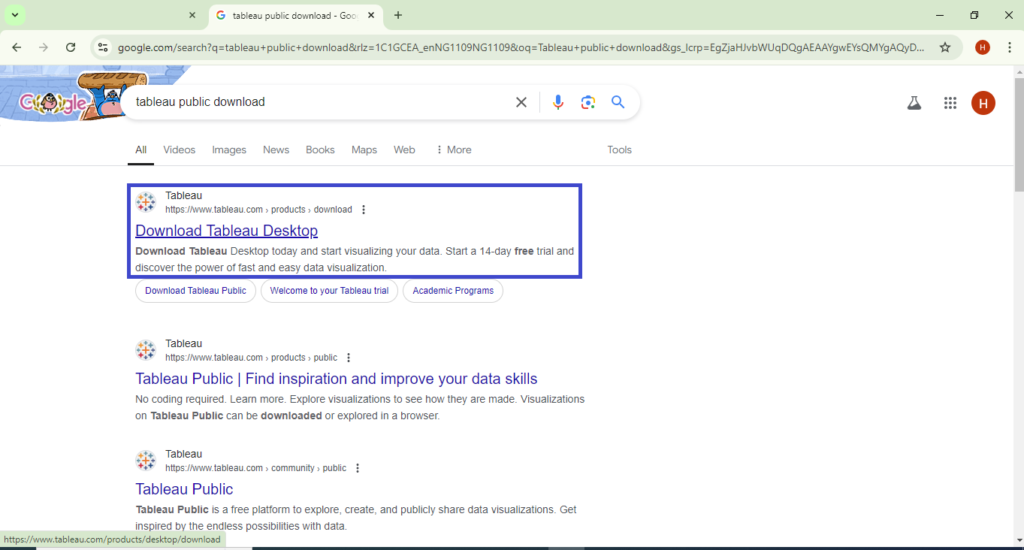Open options menu for products › public result
This screenshot has width=1024, height=550.
point(349,358)
